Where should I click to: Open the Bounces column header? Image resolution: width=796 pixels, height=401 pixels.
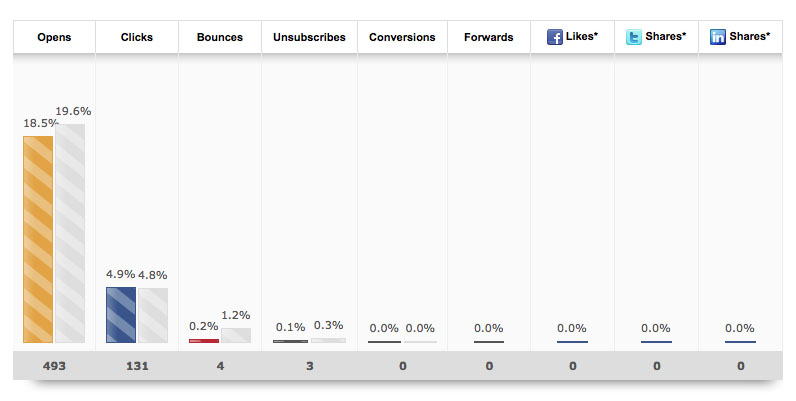(220, 37)
